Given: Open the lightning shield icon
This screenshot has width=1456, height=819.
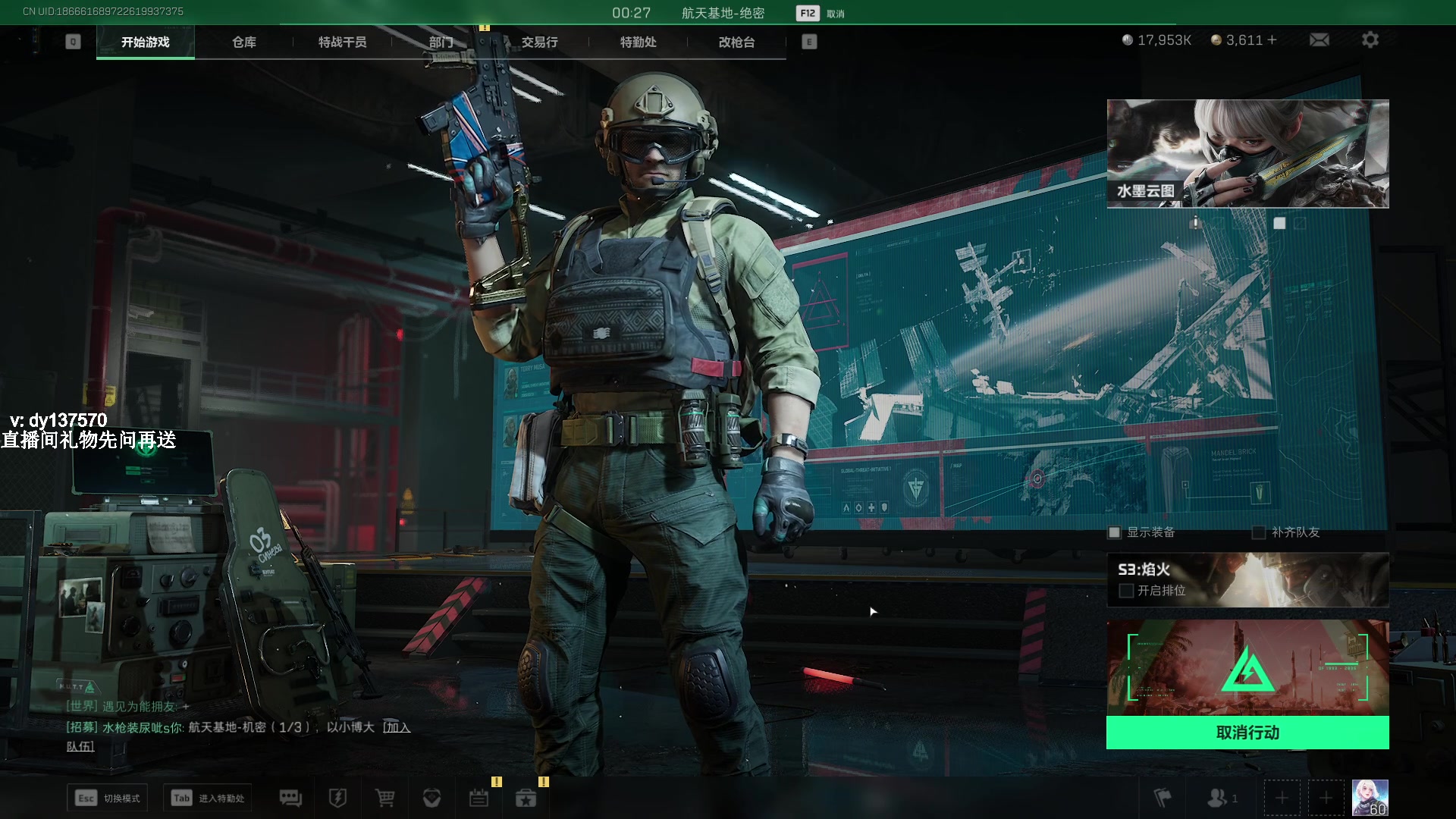Looking at the screenshot, I should (x=337, y=798).
